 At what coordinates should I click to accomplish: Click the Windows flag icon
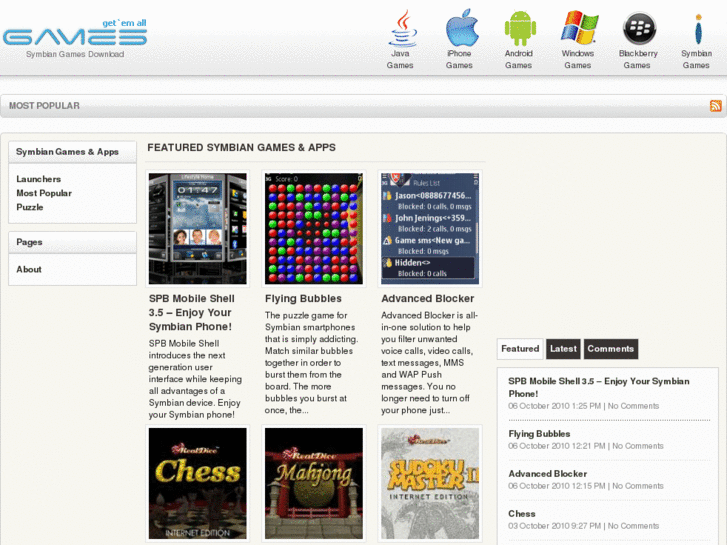click(x=579, y=27)
